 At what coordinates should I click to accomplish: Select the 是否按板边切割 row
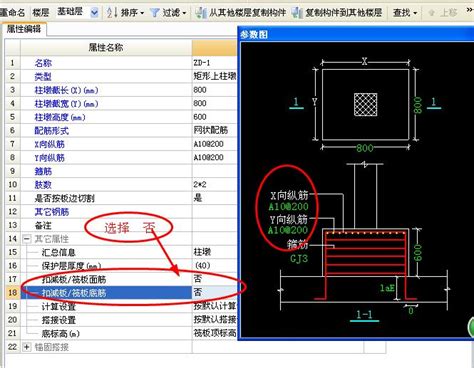point(106,198)
